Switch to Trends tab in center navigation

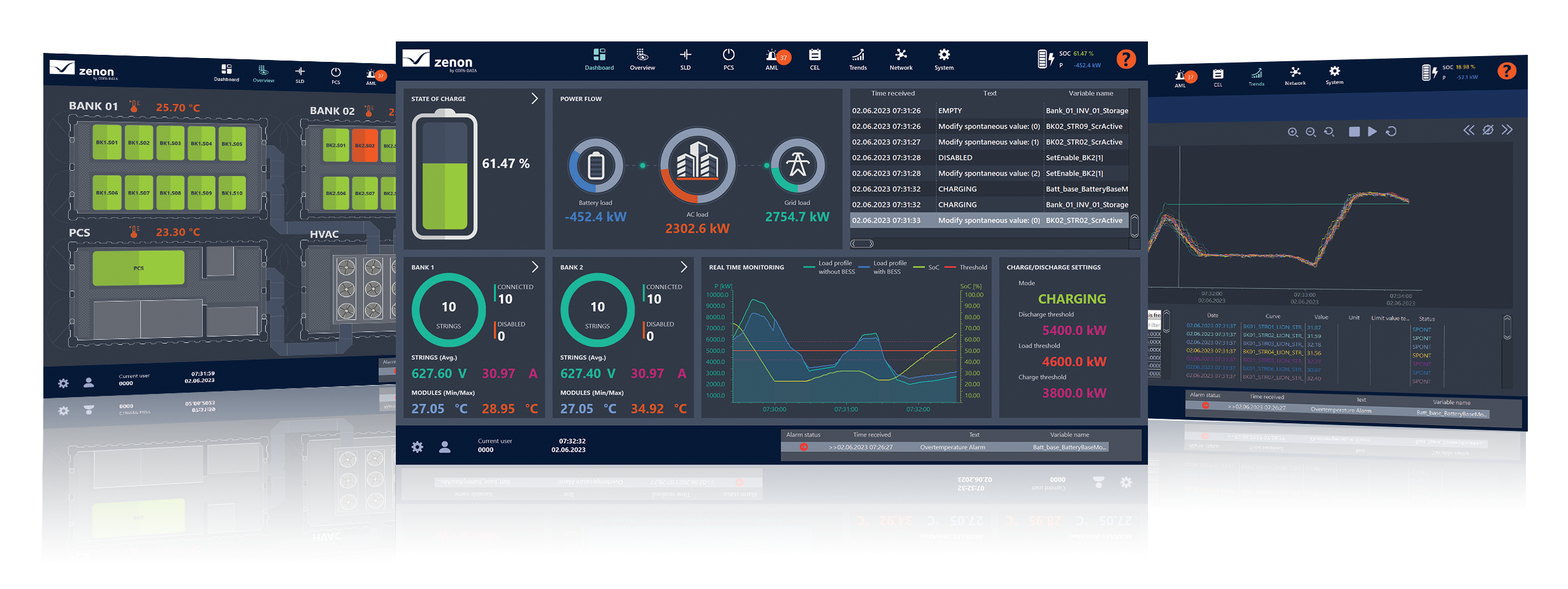coord(858,59)
